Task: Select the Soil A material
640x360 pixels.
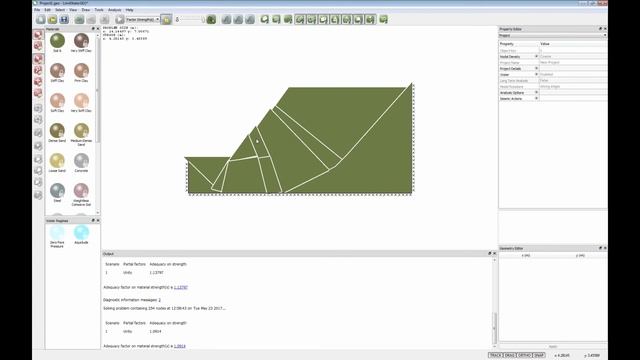Action: pyautogui.click(x=57, y=43)
